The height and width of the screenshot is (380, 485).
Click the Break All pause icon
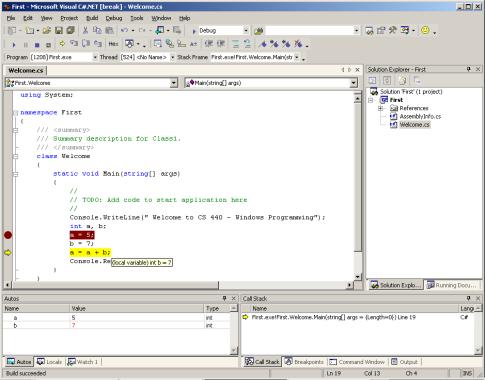click(25, 44)
